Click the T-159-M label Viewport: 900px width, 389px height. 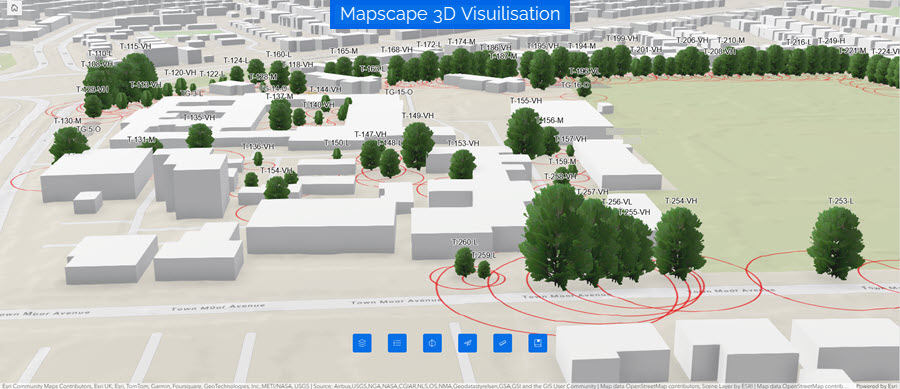[562, 162]
